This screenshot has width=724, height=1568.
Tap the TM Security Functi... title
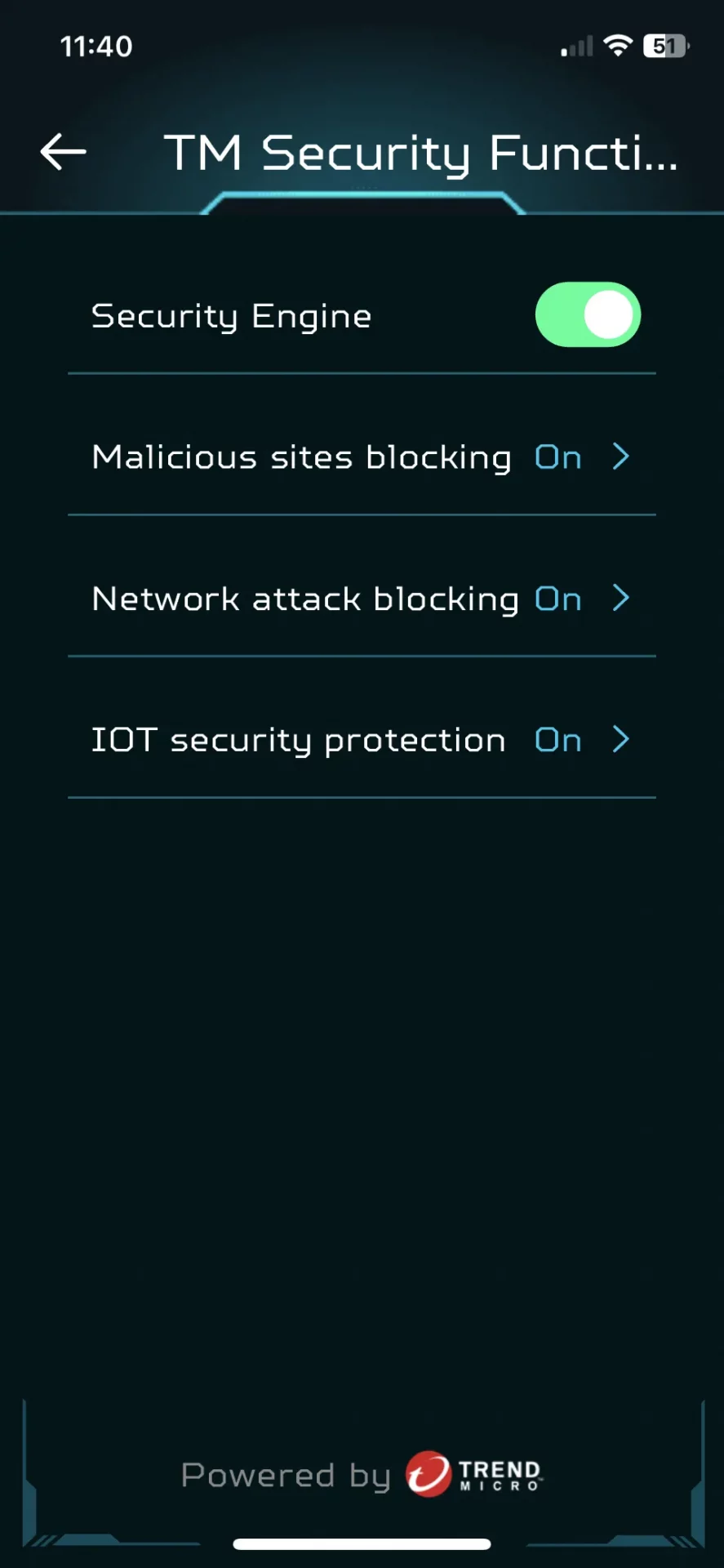420,153
